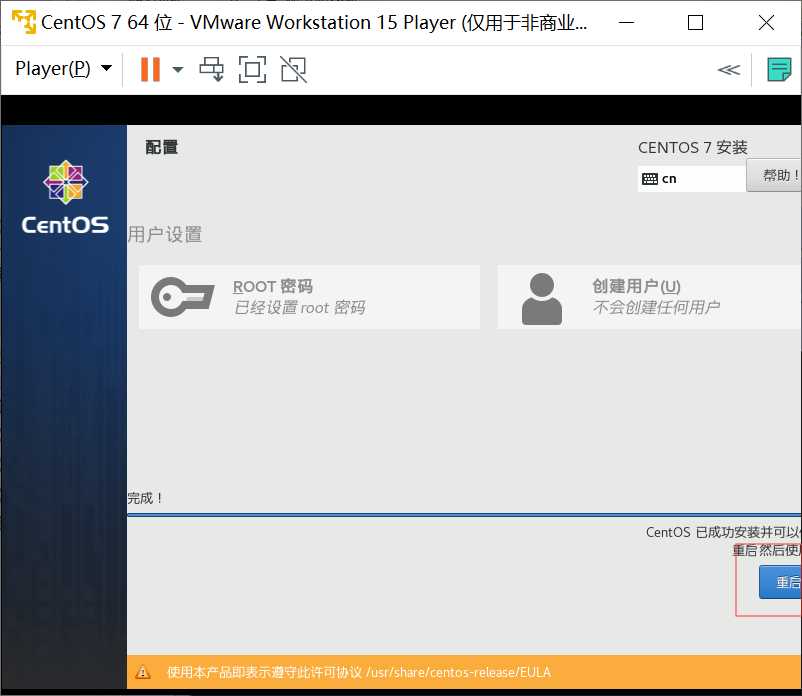The width and height of the screenshot is (802, 696).
Task: Open the green notes/message log icon
Action: (x=779, y=70)
